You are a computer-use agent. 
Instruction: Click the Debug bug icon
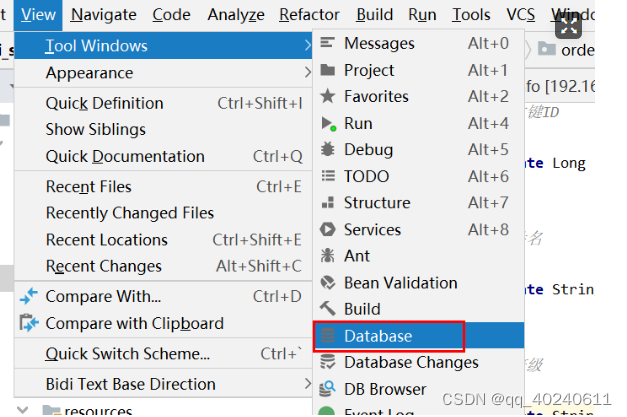(327, 149)
